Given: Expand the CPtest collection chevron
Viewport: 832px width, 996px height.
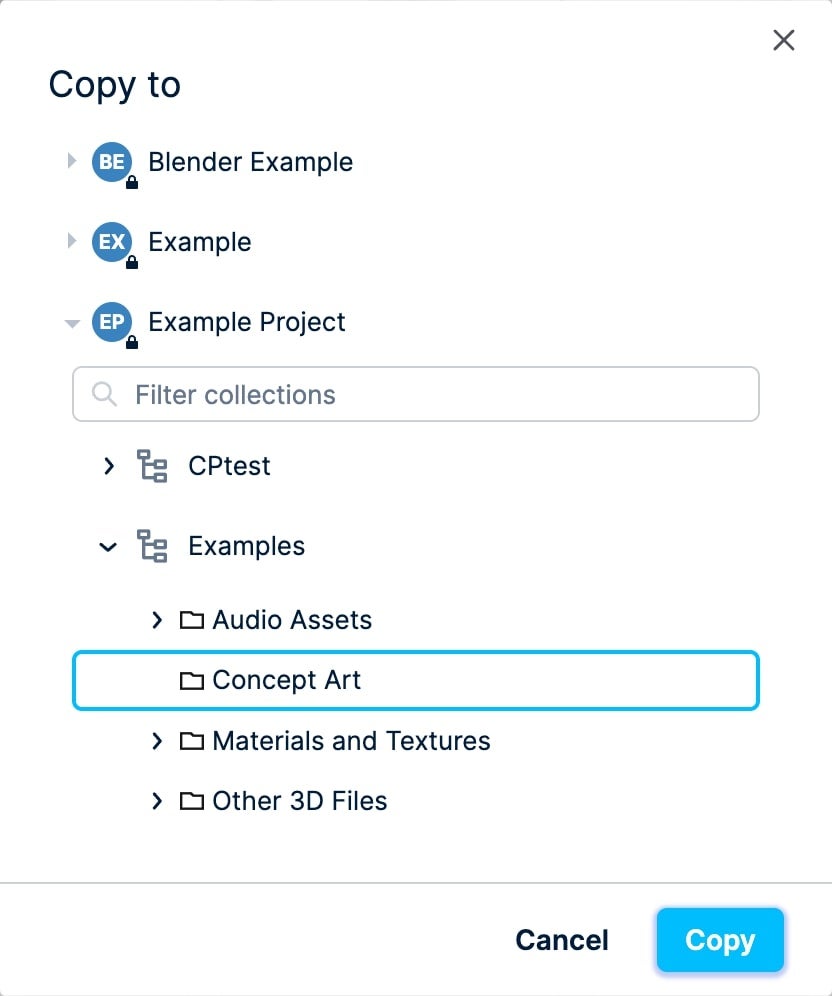Looking at the screenshot, I should [x=109, y=466].
